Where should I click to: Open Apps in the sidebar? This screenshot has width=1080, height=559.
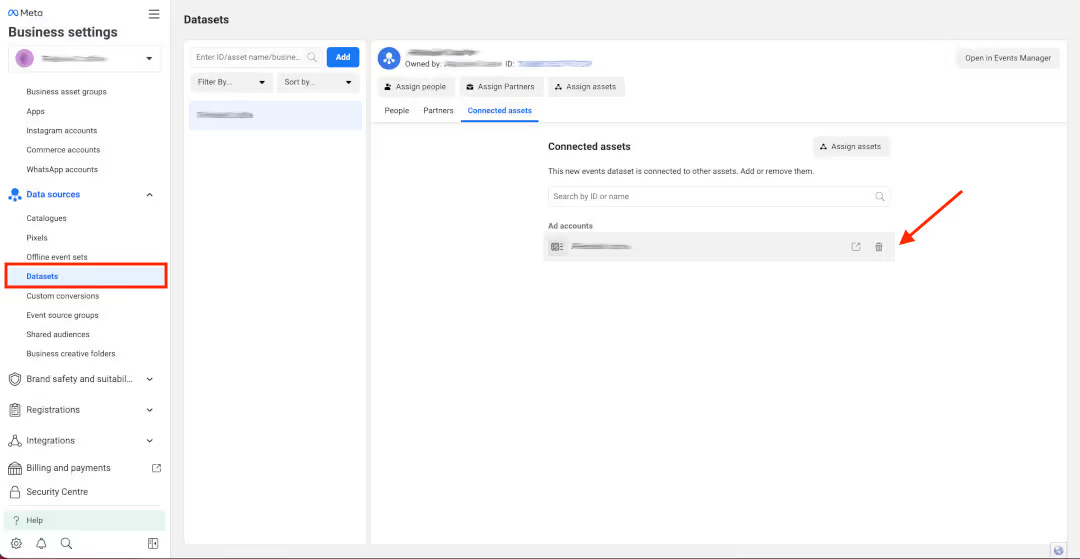[35, 111]
